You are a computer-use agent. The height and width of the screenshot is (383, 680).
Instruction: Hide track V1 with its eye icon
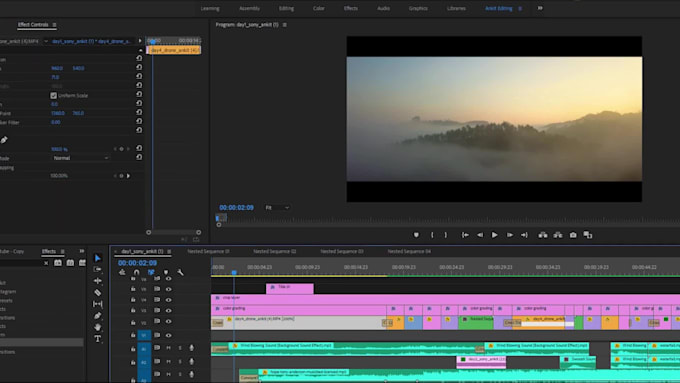(x=168, y=335)
